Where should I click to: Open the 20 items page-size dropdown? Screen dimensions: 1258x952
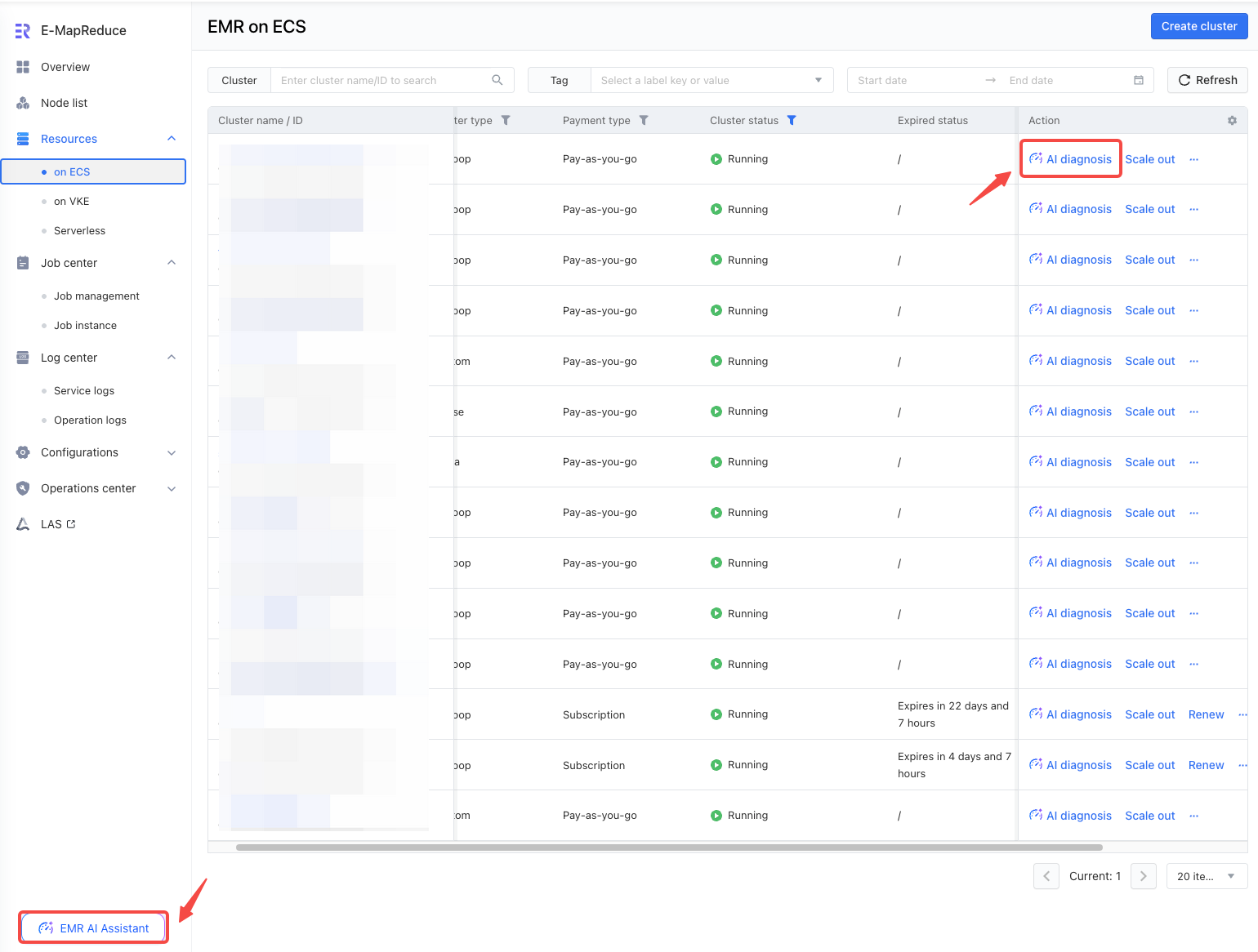coord(1207,876)
